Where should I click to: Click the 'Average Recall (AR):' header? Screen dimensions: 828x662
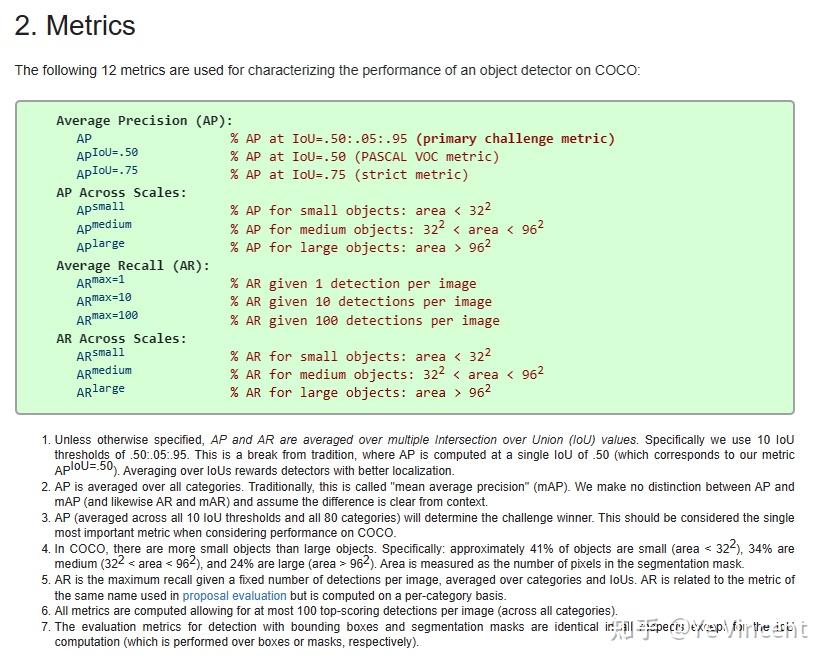[x=133, y=266]
